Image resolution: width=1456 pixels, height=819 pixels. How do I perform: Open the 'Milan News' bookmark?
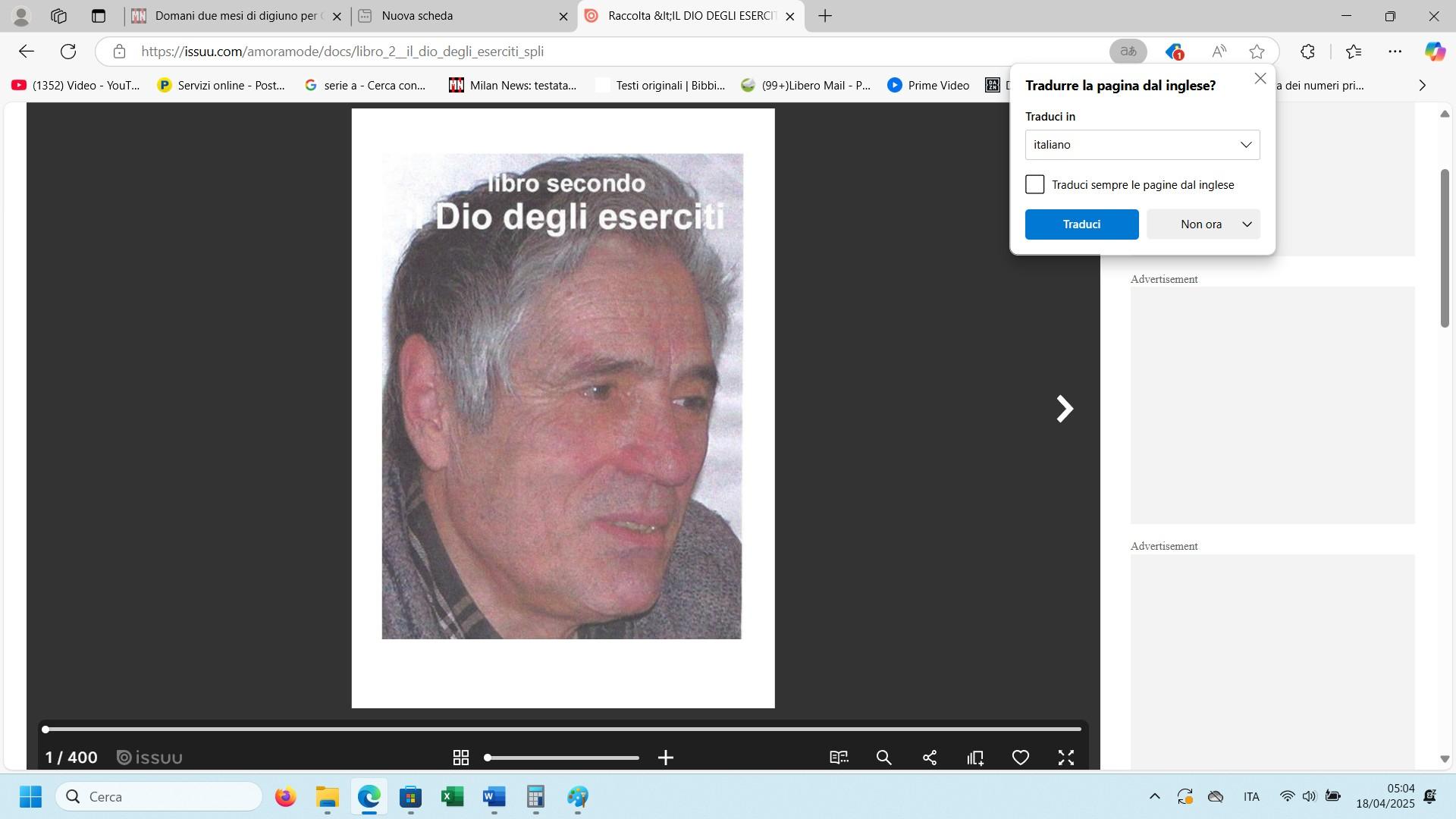tap(513, 86)
